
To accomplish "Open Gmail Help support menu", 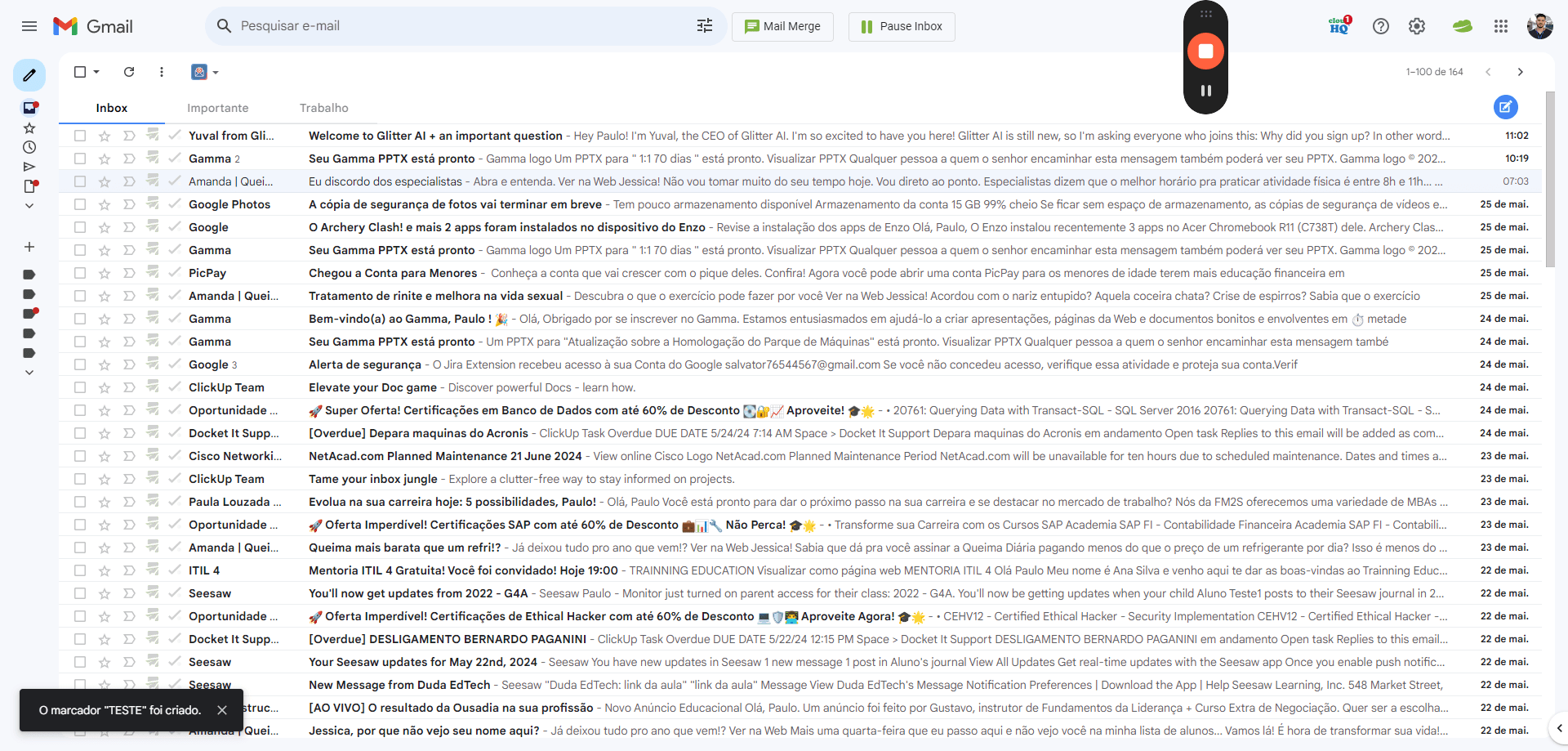I will [1381, 26].
